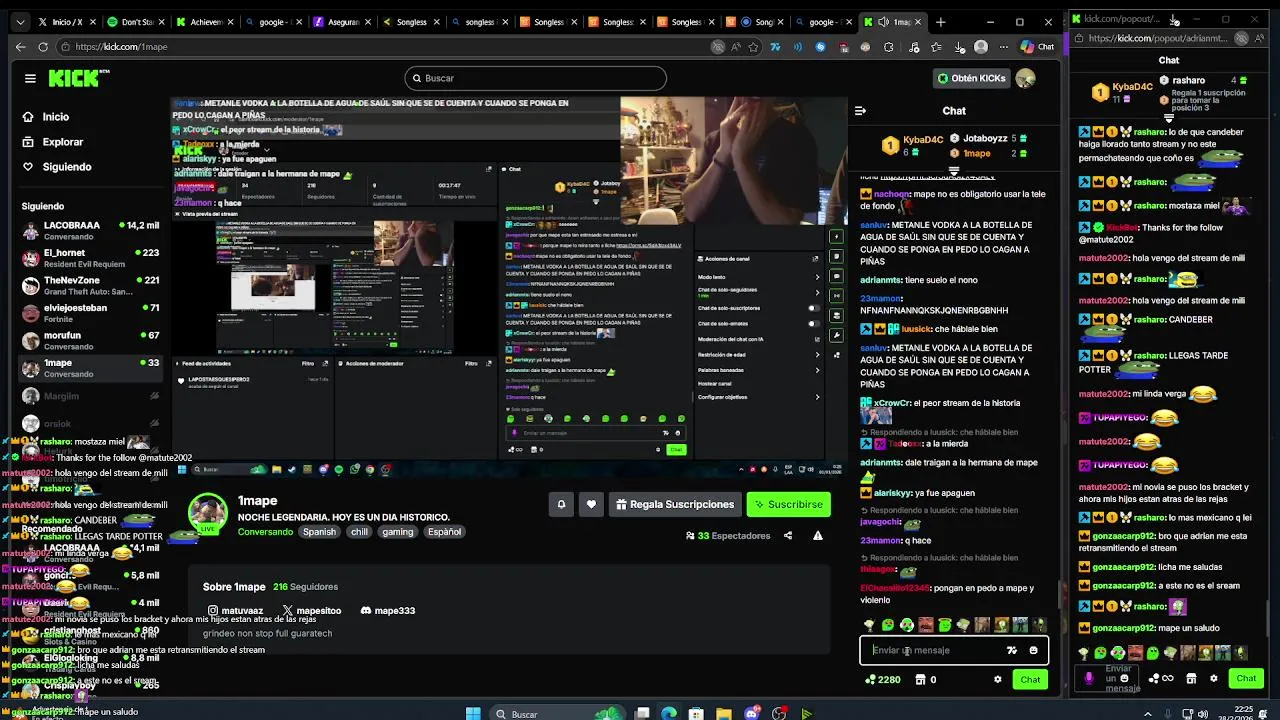Switch to the Inicio / X tab

pyautogui.click(x=65, y=21)
